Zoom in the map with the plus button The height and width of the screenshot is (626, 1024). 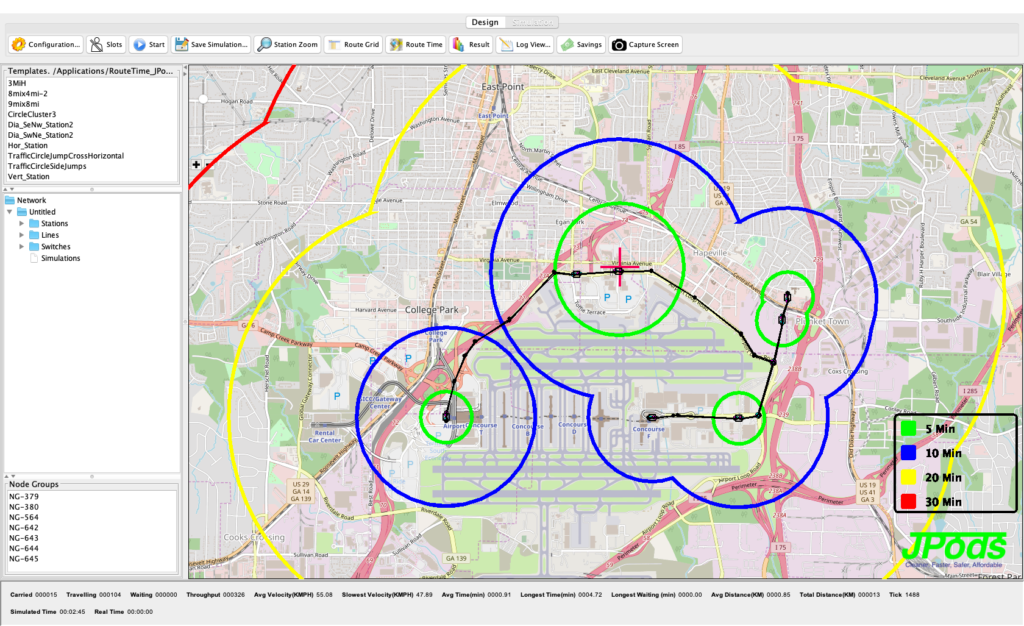[196, 164]
